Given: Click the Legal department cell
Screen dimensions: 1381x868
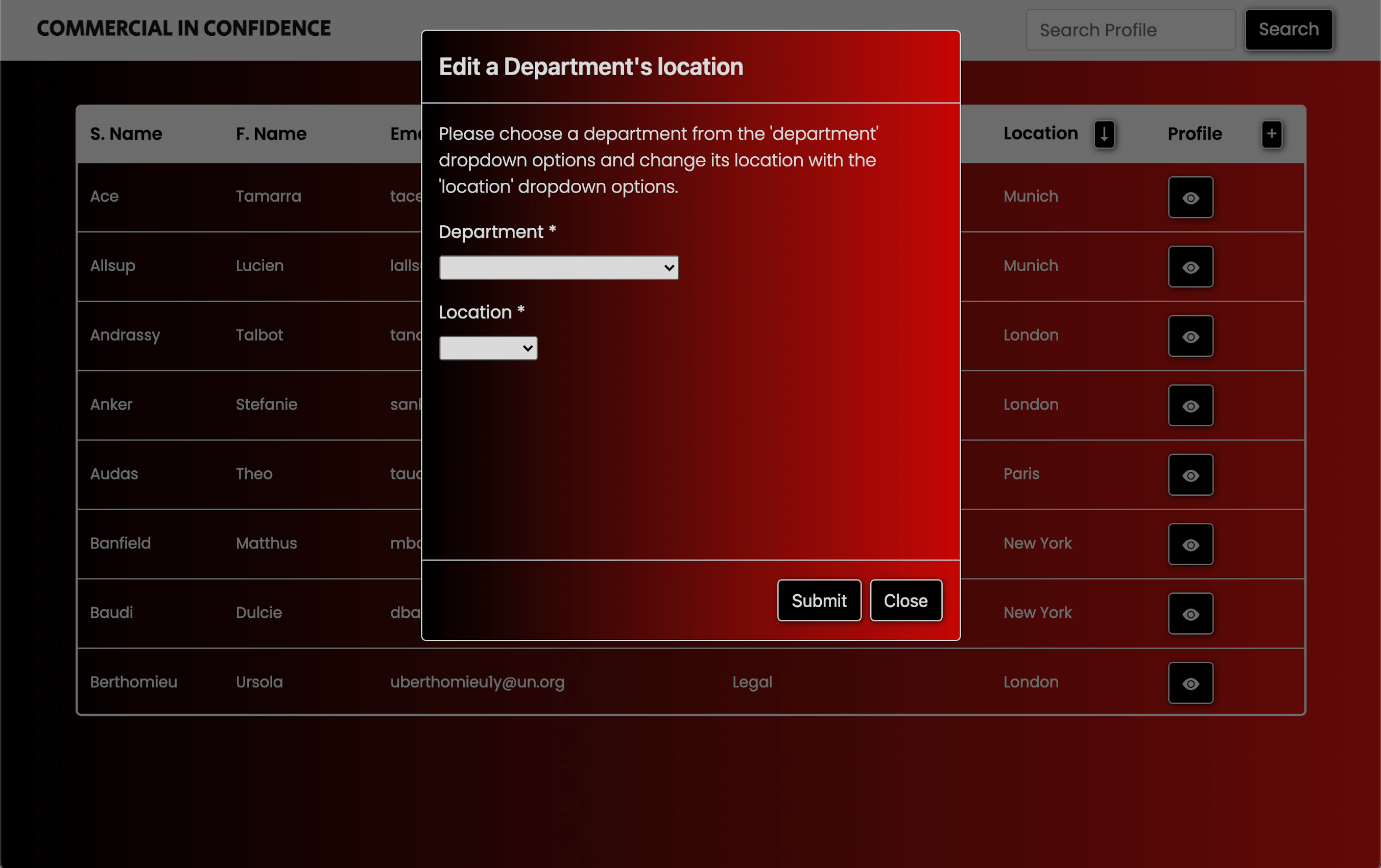Looking at the screenshot, I should tap(752, 682).
